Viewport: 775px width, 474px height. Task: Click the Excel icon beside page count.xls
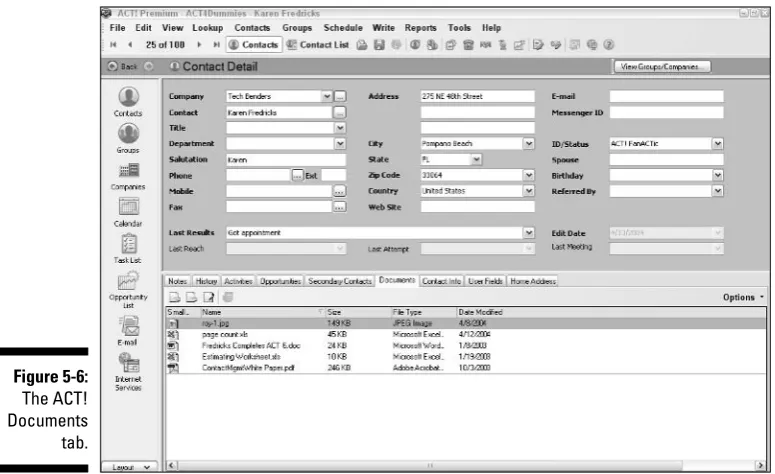173,335
